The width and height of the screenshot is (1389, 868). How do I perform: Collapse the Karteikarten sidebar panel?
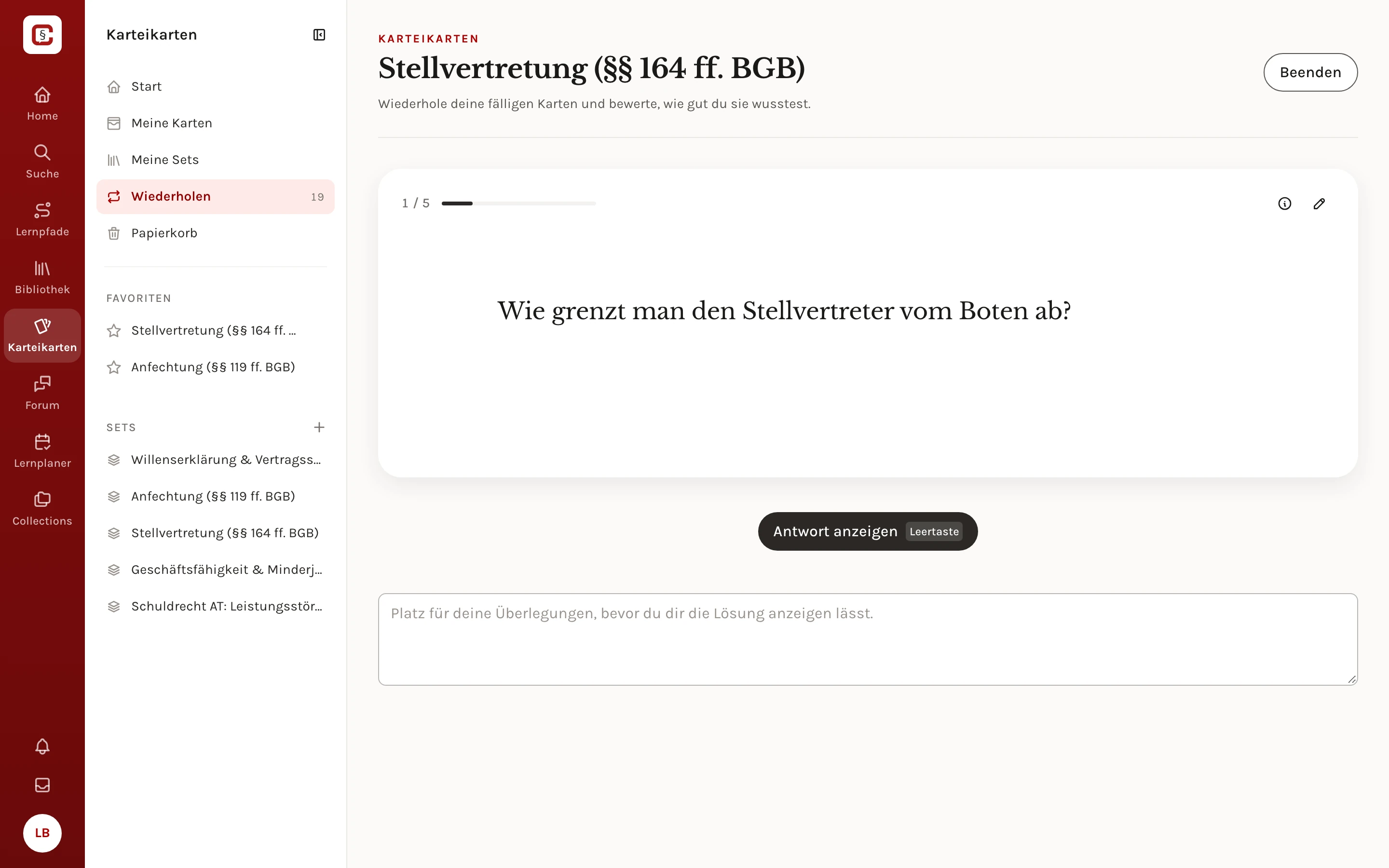[319, 35]
